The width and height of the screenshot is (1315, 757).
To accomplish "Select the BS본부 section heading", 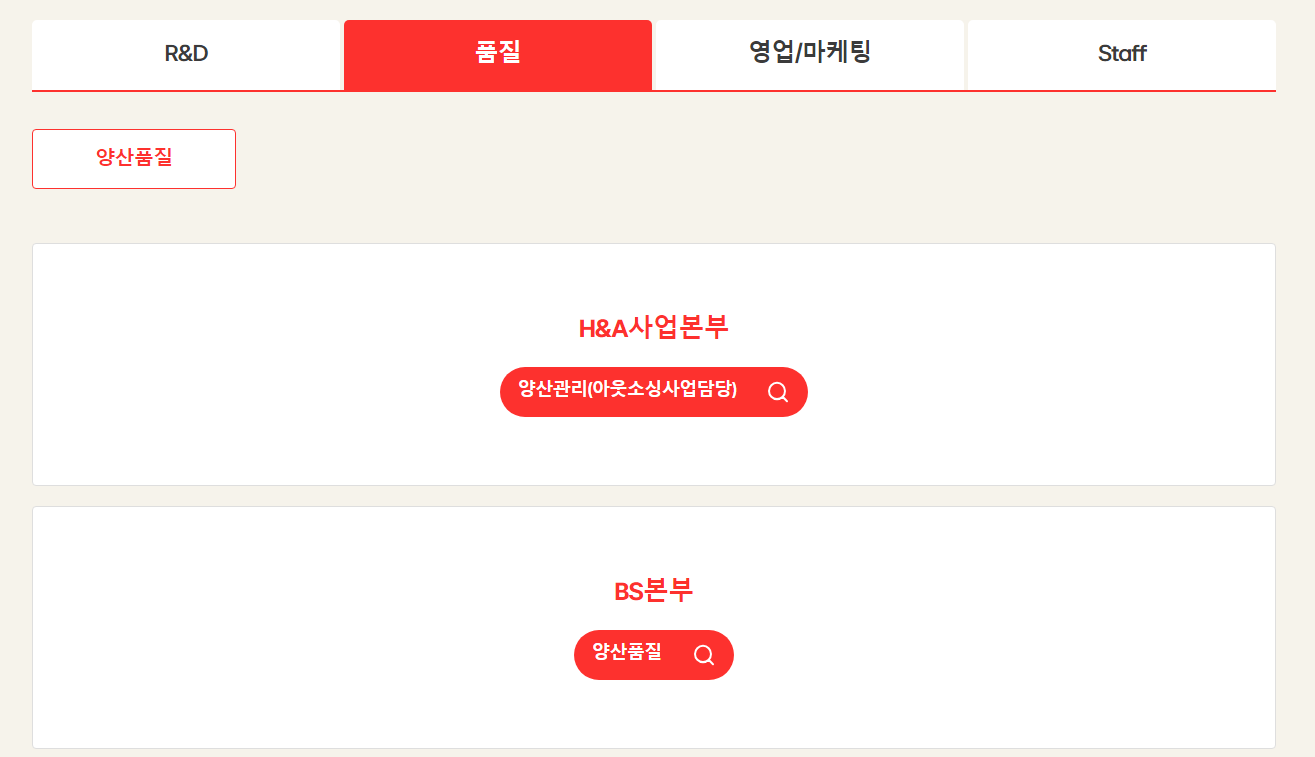I will click(653, 591).
